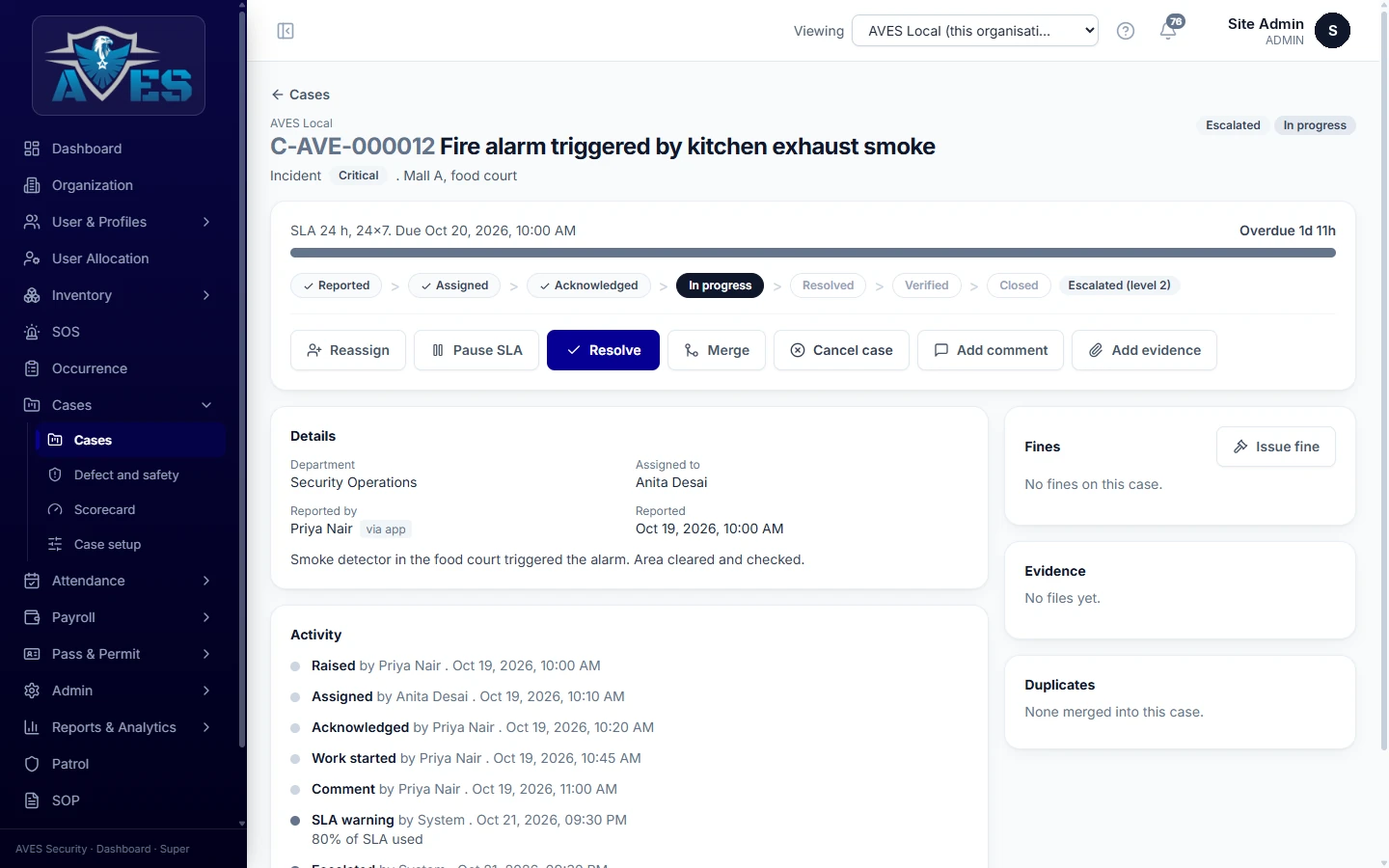Click the Dashboard grid icon
The image size is (1389, 868).
pos(32,149)
